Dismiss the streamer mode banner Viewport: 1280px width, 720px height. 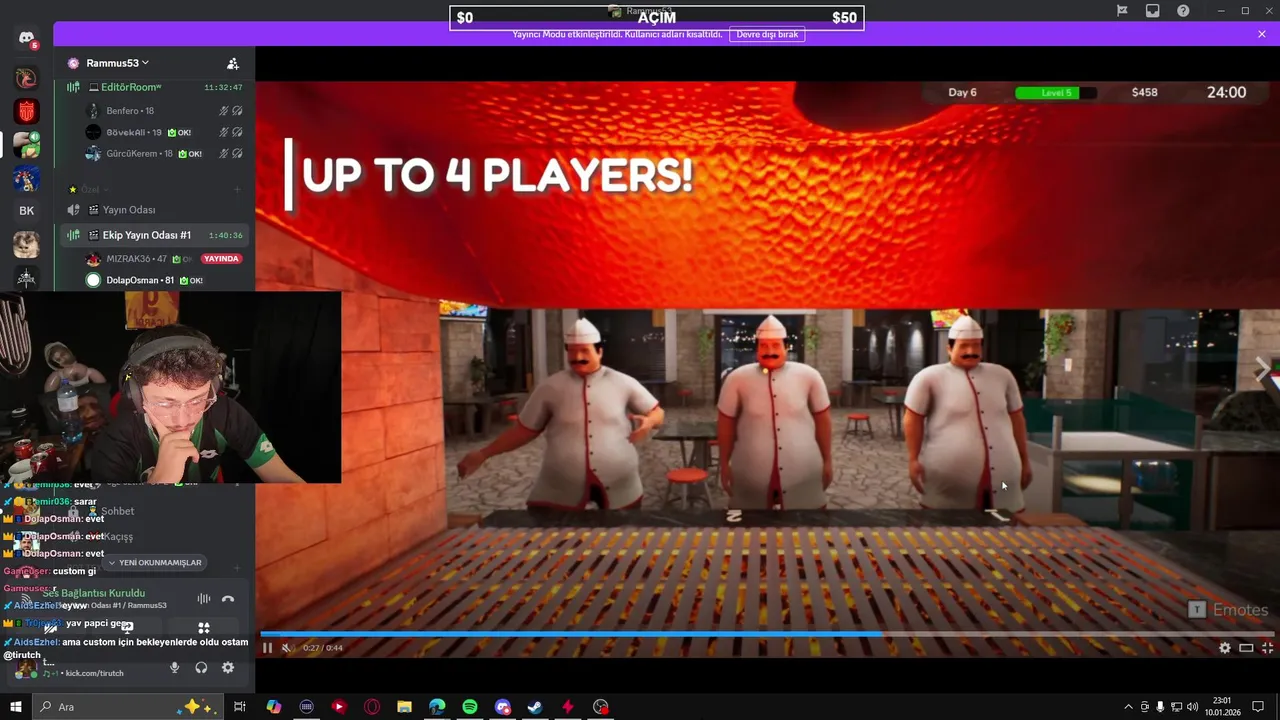pyautogui.click(x=1262, y=34)
